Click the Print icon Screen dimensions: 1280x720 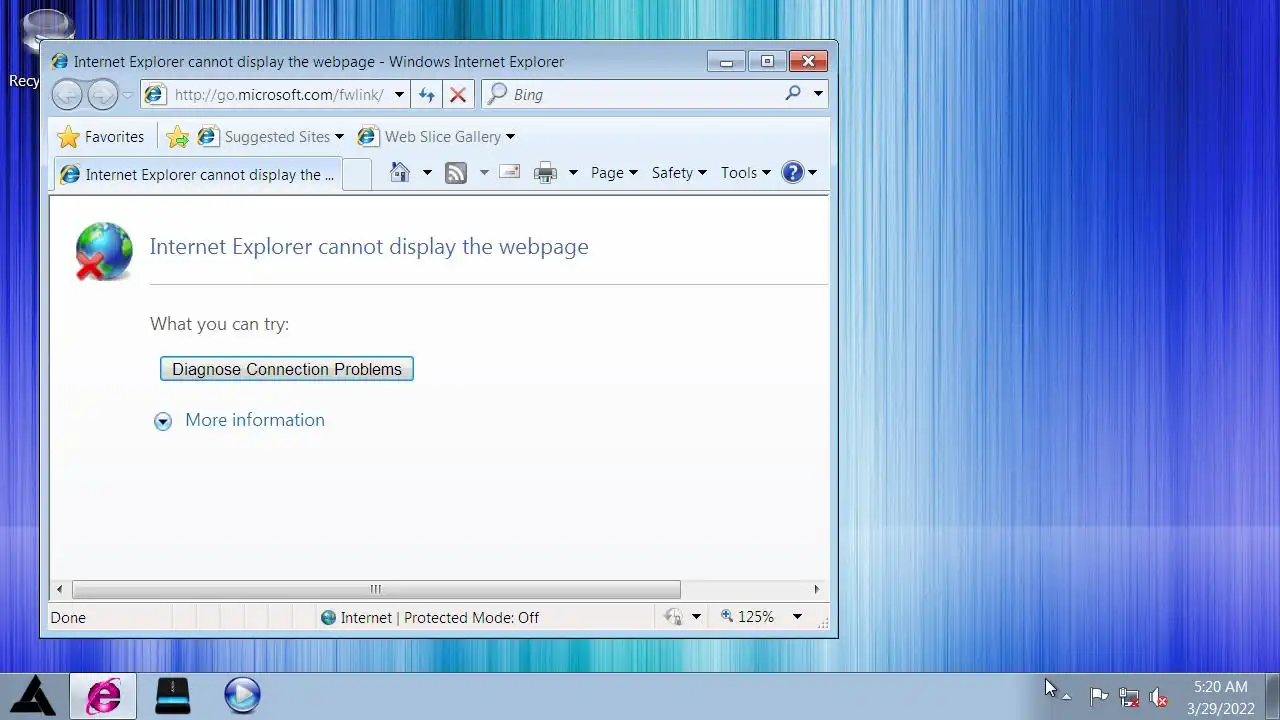tap(545, 173)
